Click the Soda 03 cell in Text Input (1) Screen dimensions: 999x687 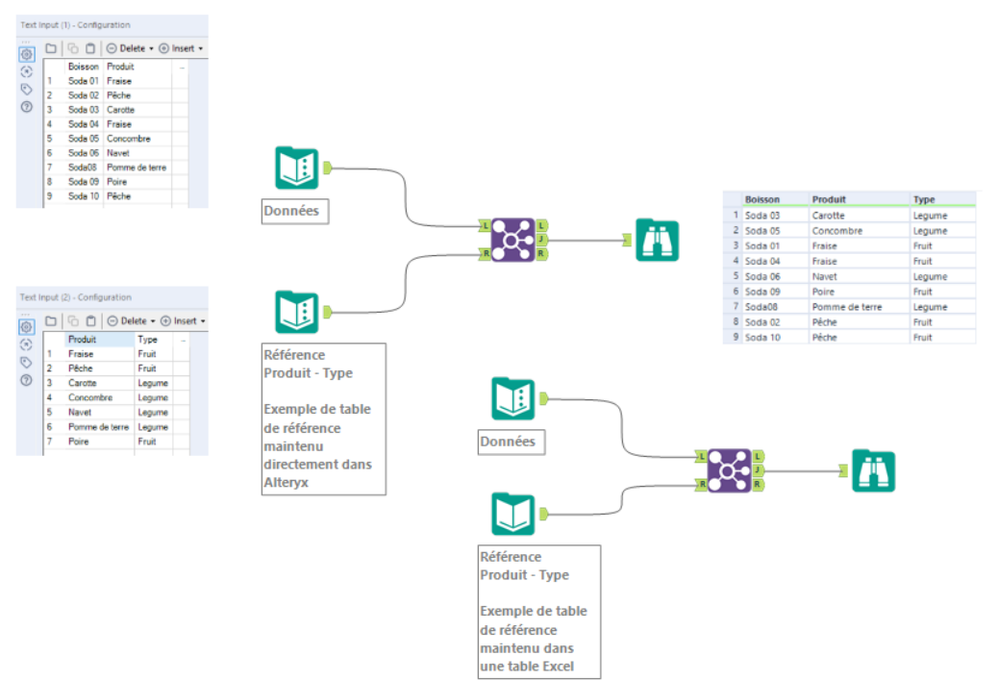coord(83,110)
